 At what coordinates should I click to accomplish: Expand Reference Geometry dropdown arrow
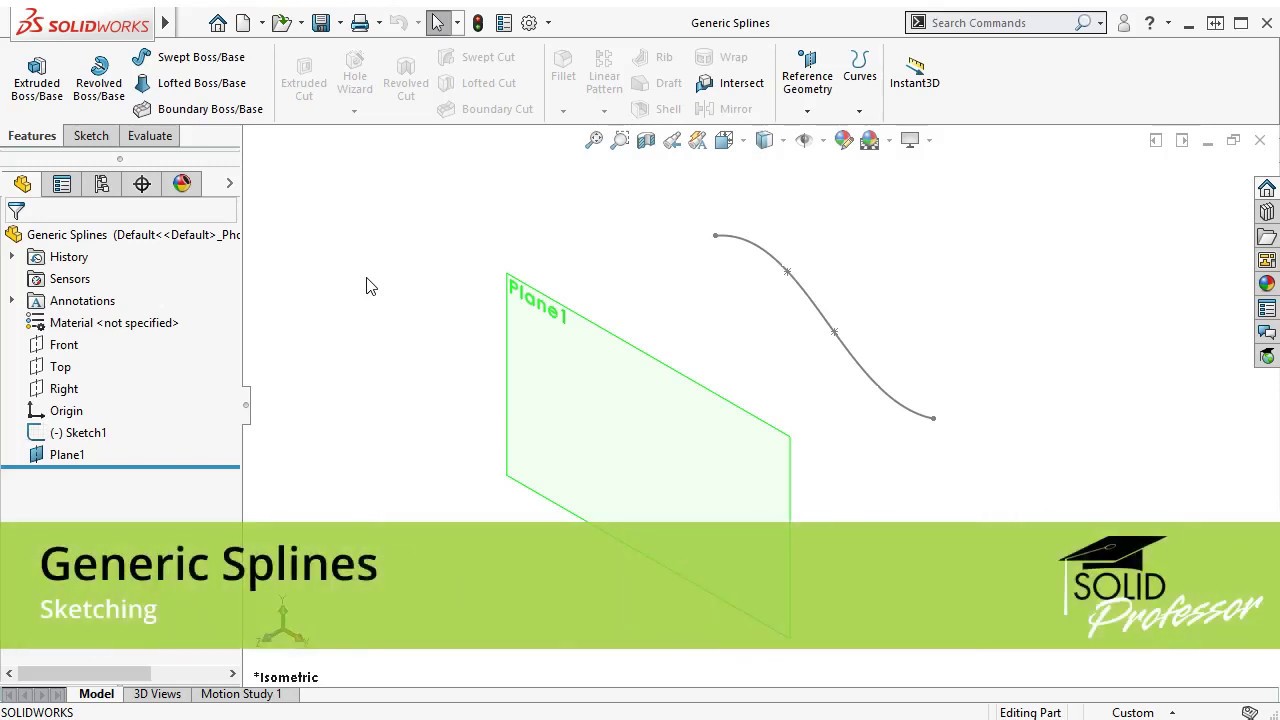click(x=807, y=111)
